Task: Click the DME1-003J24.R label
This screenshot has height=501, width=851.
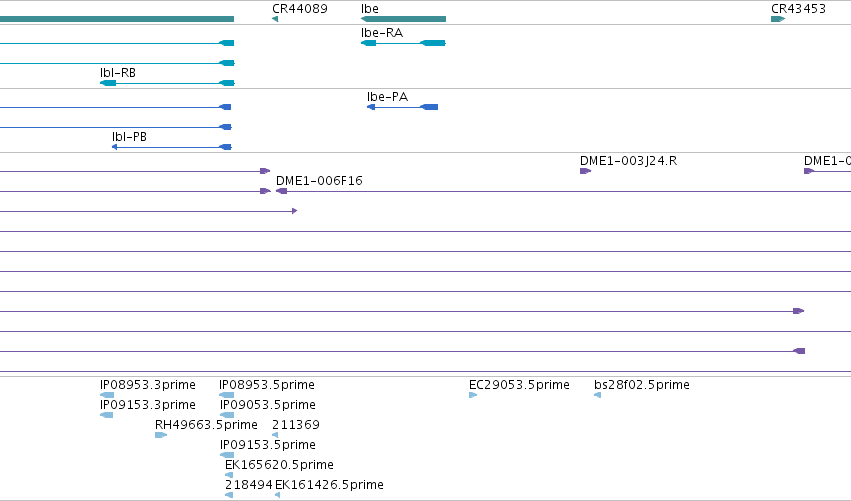Action: tap(628, 161)
